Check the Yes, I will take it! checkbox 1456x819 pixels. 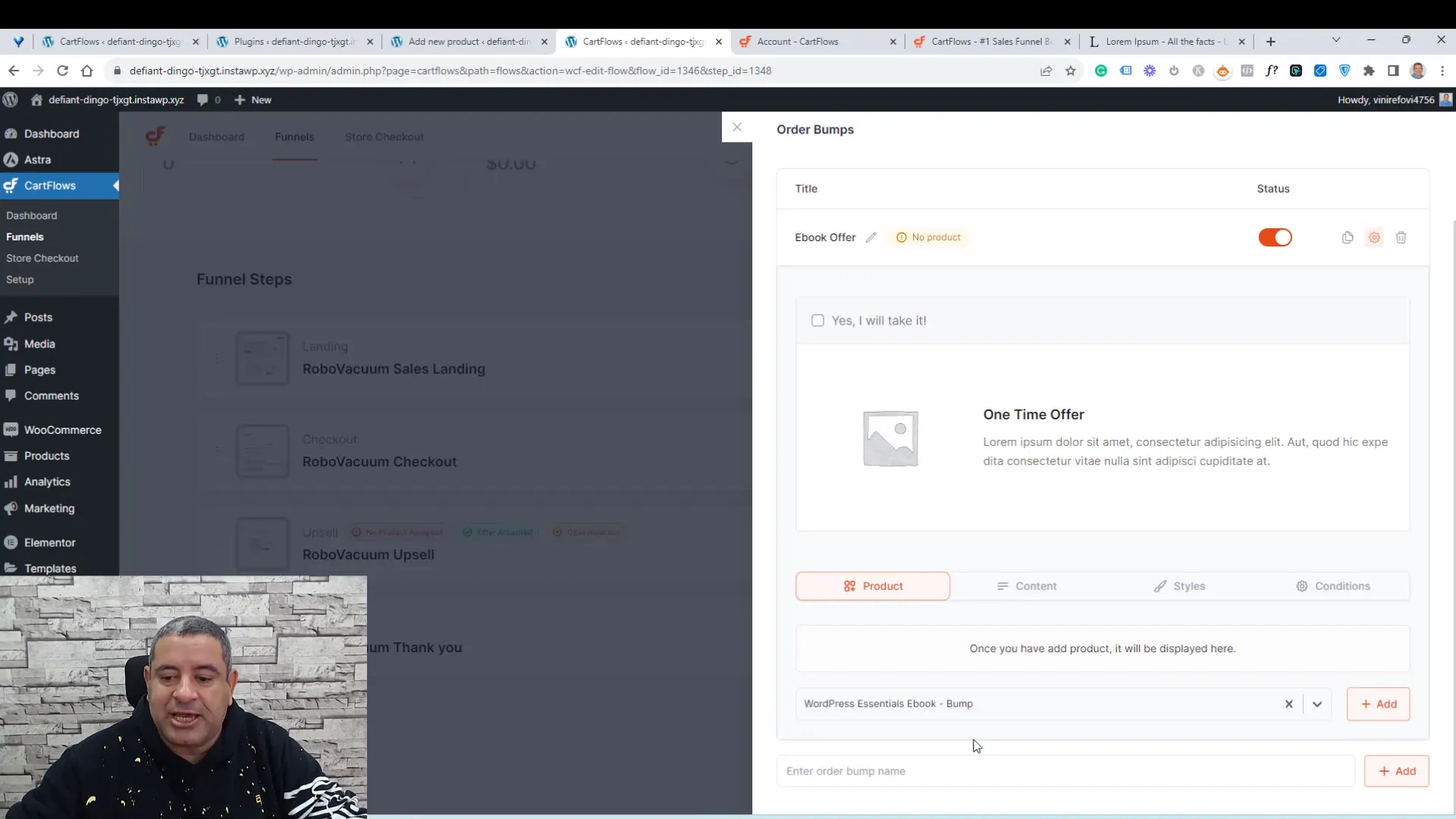(818, 320)
